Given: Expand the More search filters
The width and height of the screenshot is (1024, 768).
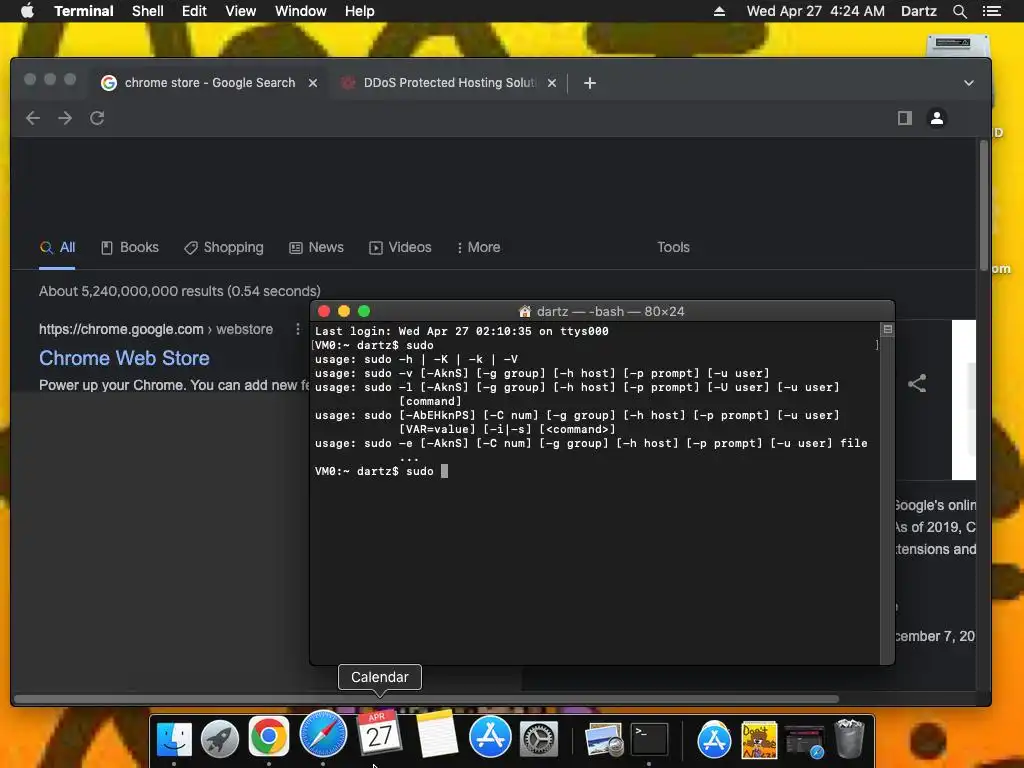Looking at the screenshot, I should click(x=479, y=248).
